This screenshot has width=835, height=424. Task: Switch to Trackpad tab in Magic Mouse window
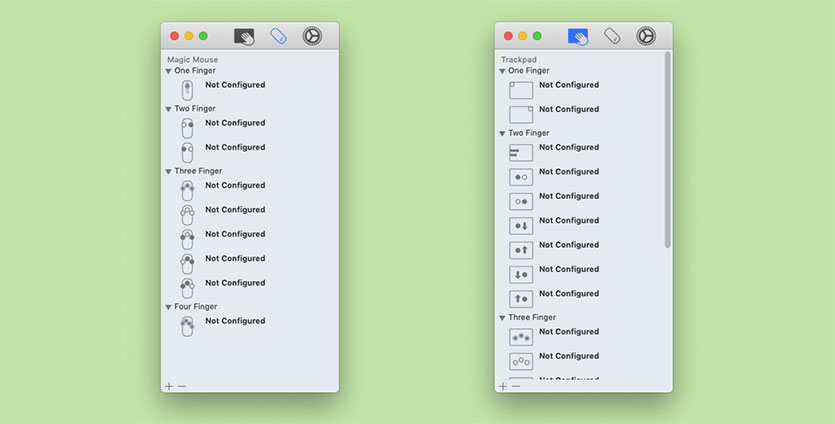(245, 36)
